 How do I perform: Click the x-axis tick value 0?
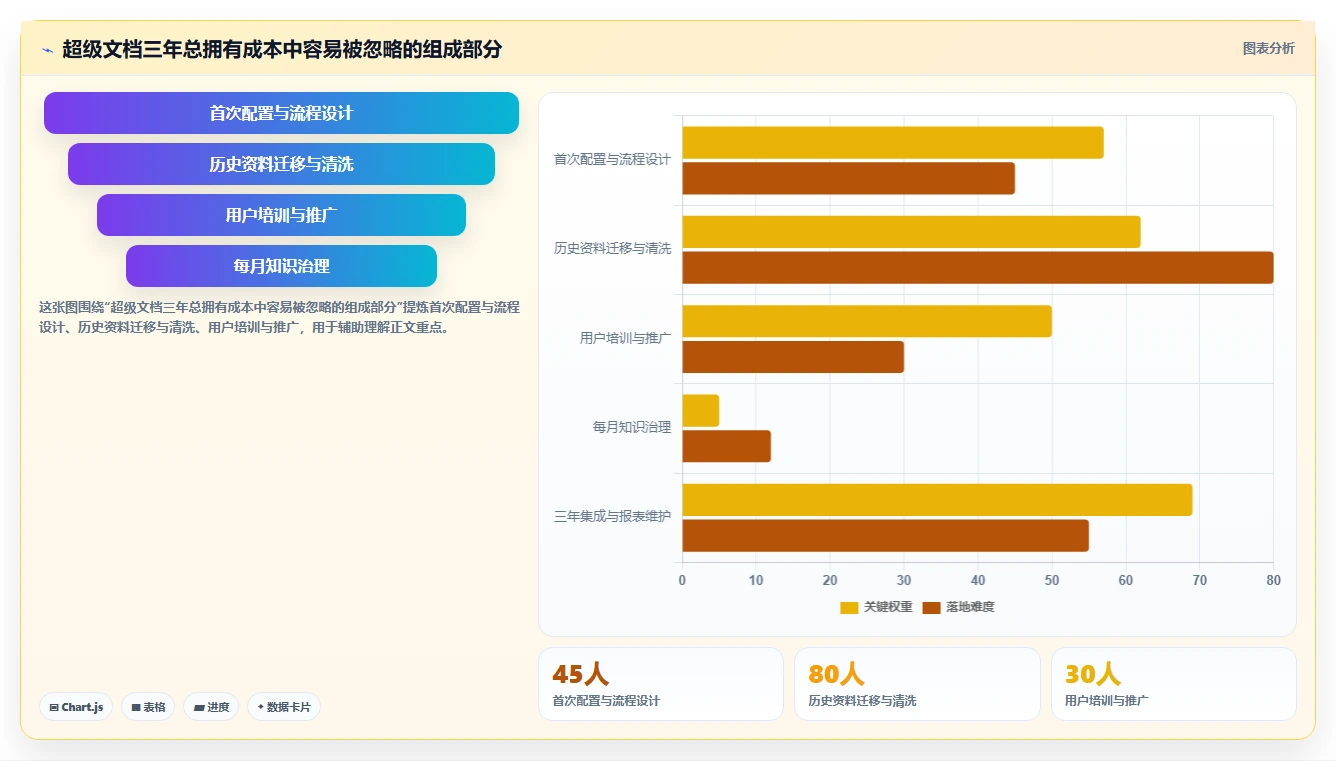(x=682, y=580)
